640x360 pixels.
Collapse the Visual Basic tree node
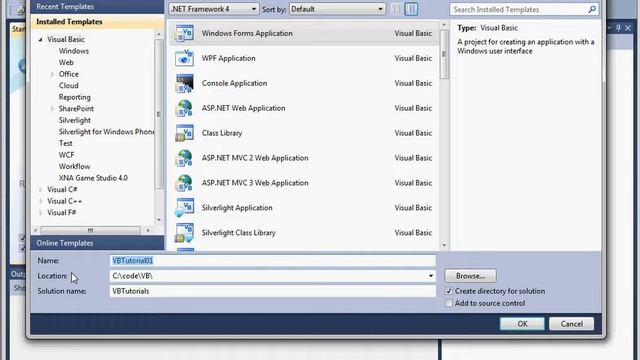(x=40, y=40)
